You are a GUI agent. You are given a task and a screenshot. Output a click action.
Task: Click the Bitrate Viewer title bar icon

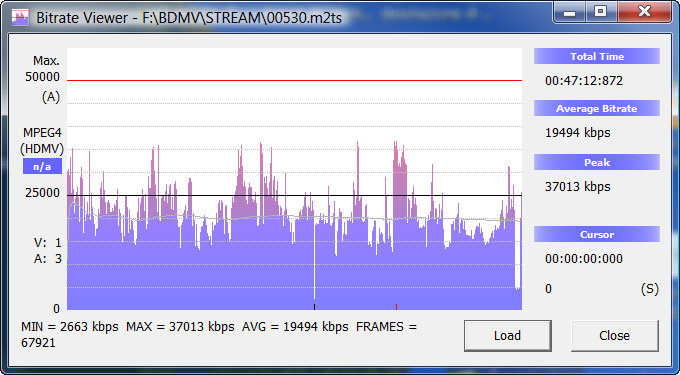pyautogui.click(x=20, y=18)
